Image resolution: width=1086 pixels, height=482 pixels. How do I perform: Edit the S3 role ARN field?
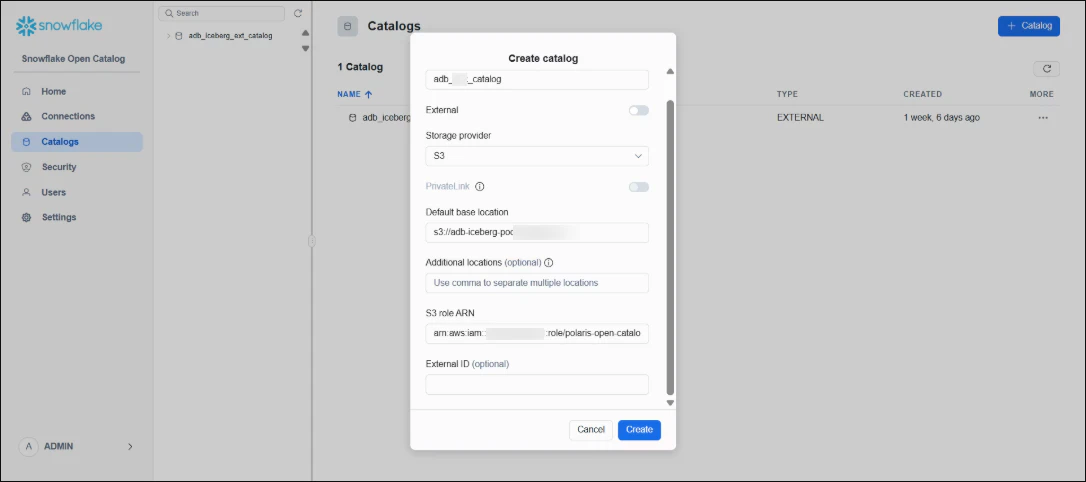point(537,334)
